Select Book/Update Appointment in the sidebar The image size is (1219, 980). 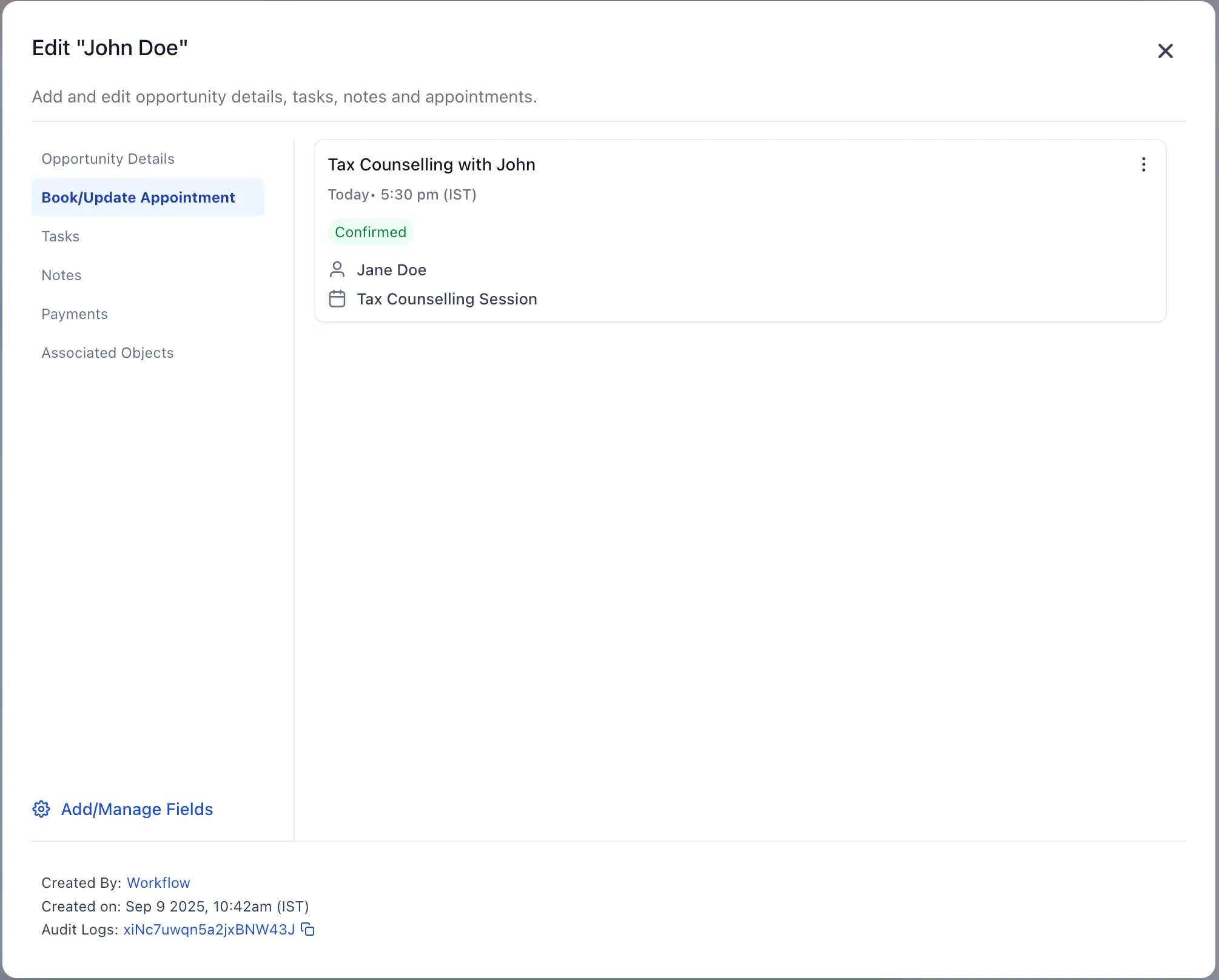click(138, 197)
